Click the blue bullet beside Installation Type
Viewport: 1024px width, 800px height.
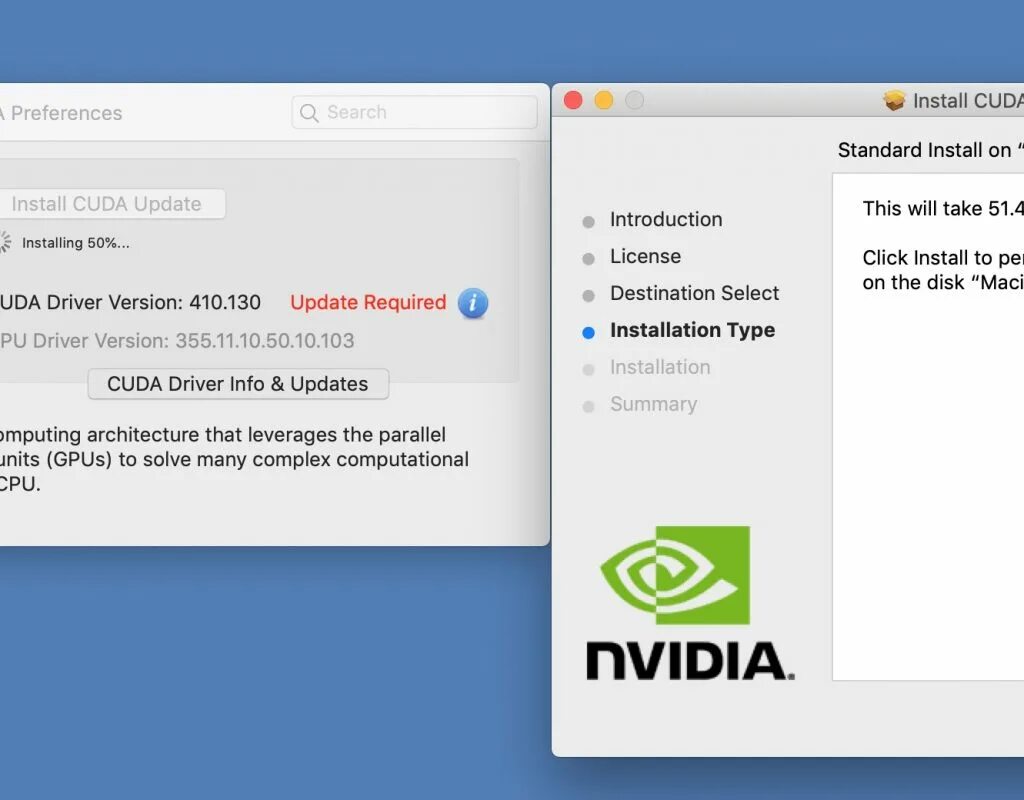click(588, 332)
